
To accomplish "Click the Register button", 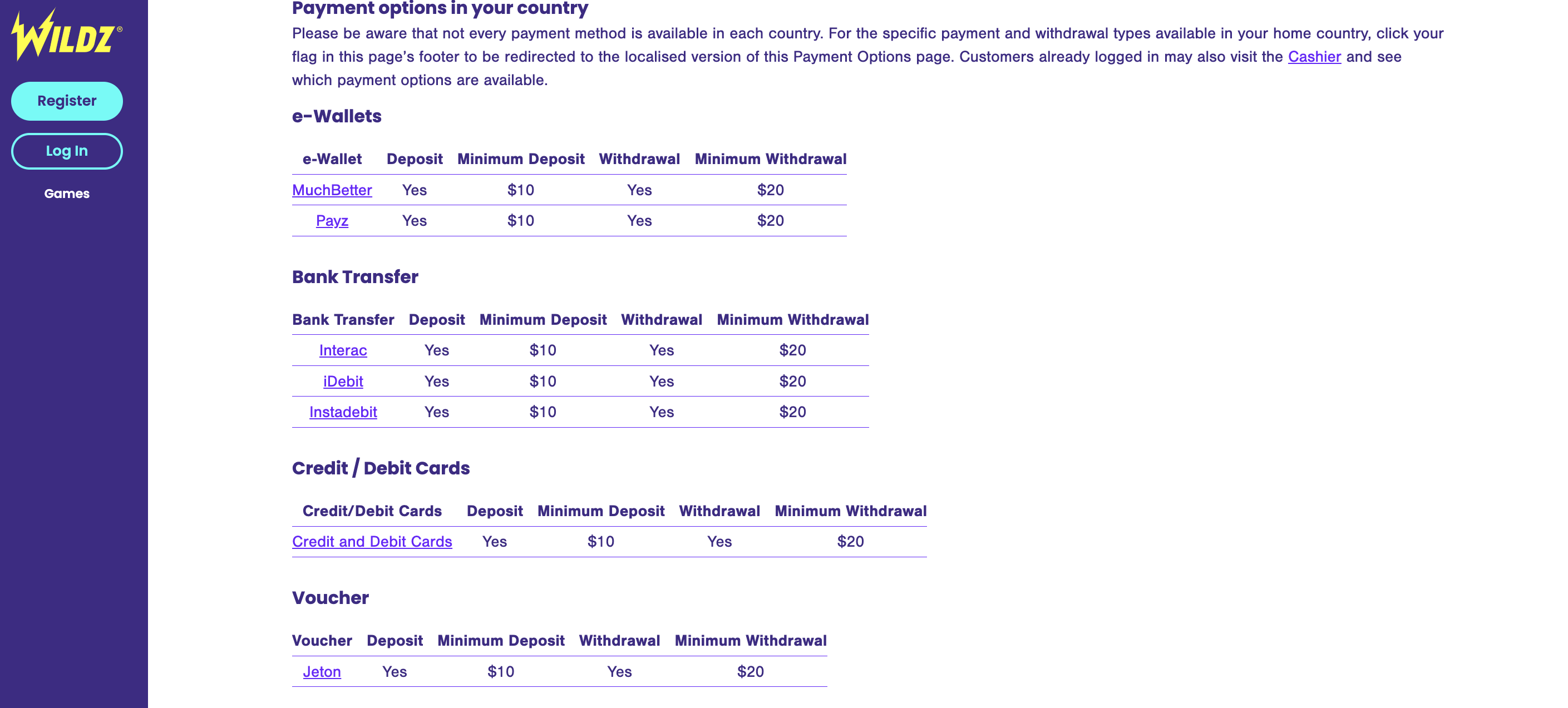I will (x=67, y=101).
